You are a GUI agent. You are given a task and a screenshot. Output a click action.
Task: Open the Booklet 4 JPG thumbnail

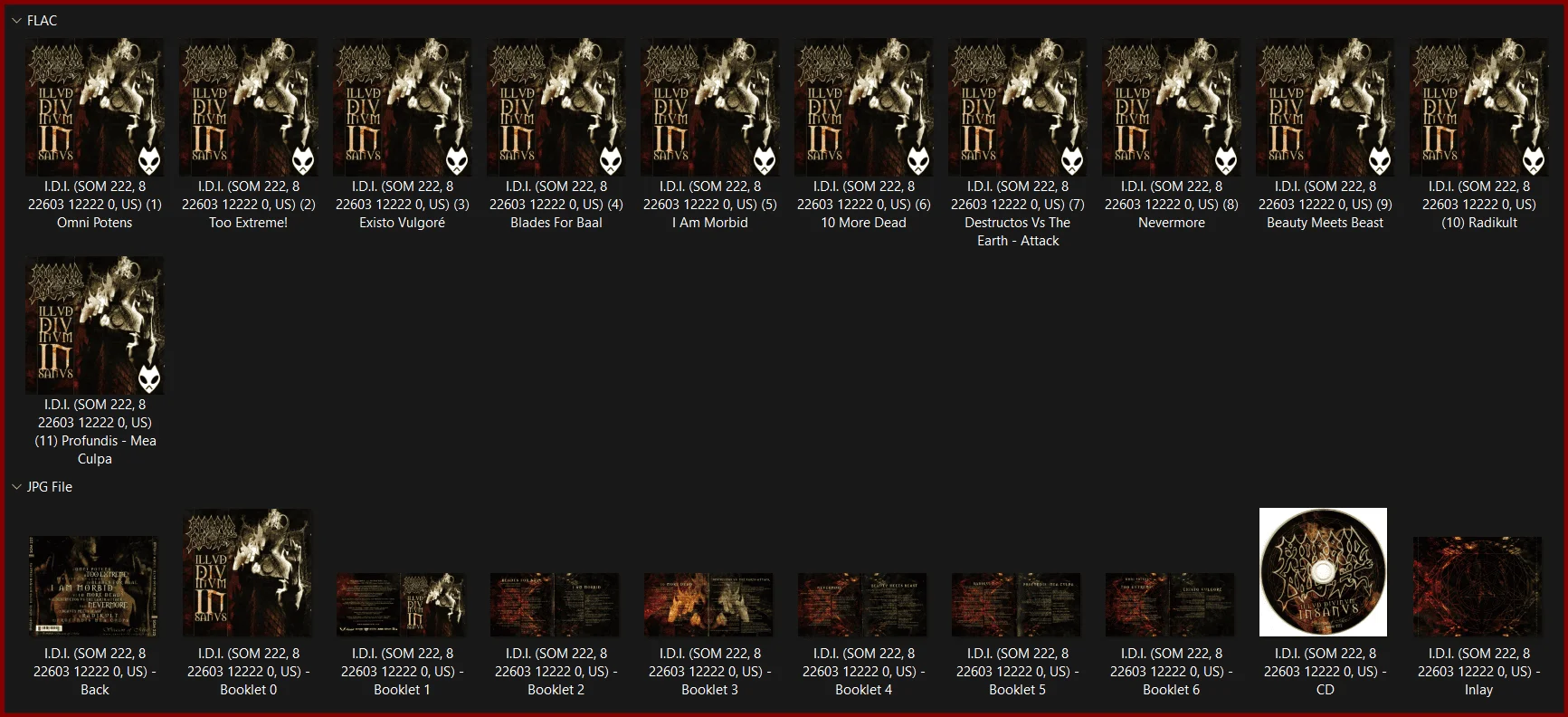coord(864,605)
